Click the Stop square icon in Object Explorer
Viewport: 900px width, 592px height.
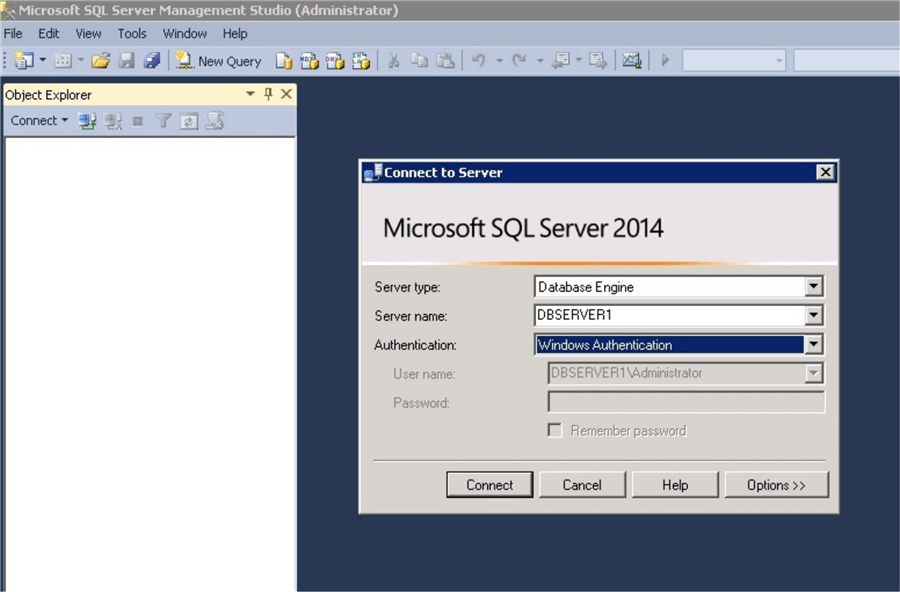[138, 121]
